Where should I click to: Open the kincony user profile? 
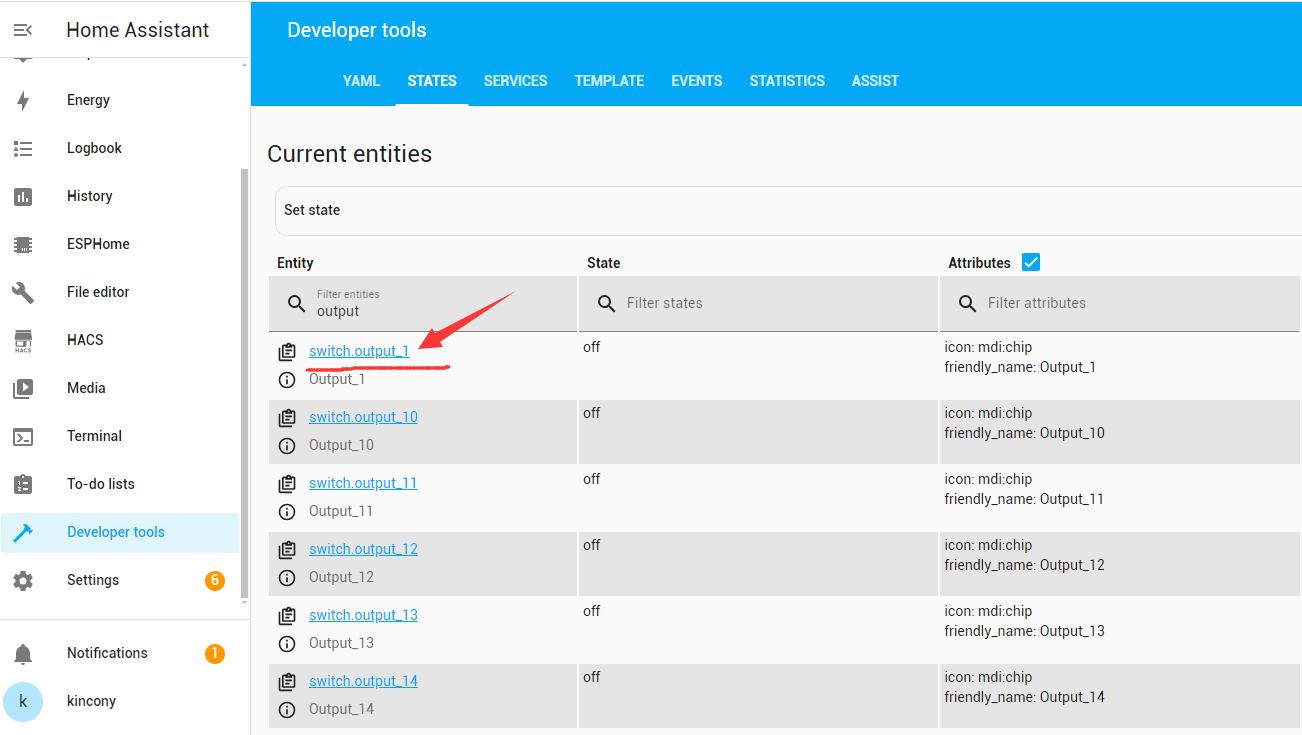pyautogui.click(x=91, y=701)
